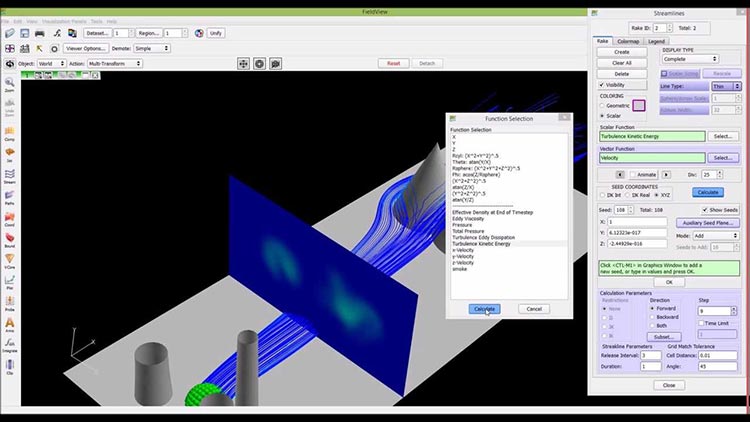The width and height of the screenshot is (750, 422).
Task: Select the Backward direction radio button
Action: point(652,317)
